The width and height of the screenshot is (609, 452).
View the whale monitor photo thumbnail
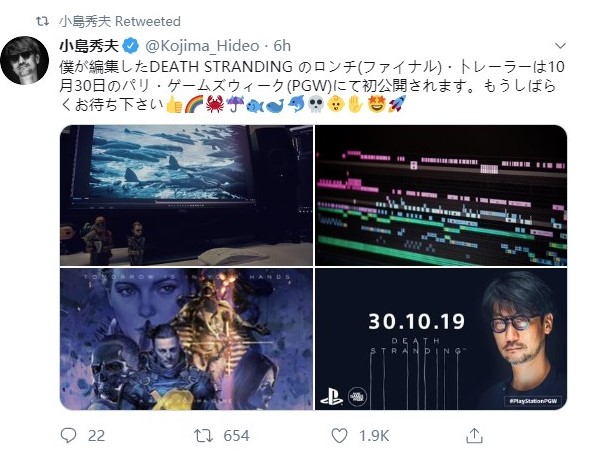tap(186, 195)
